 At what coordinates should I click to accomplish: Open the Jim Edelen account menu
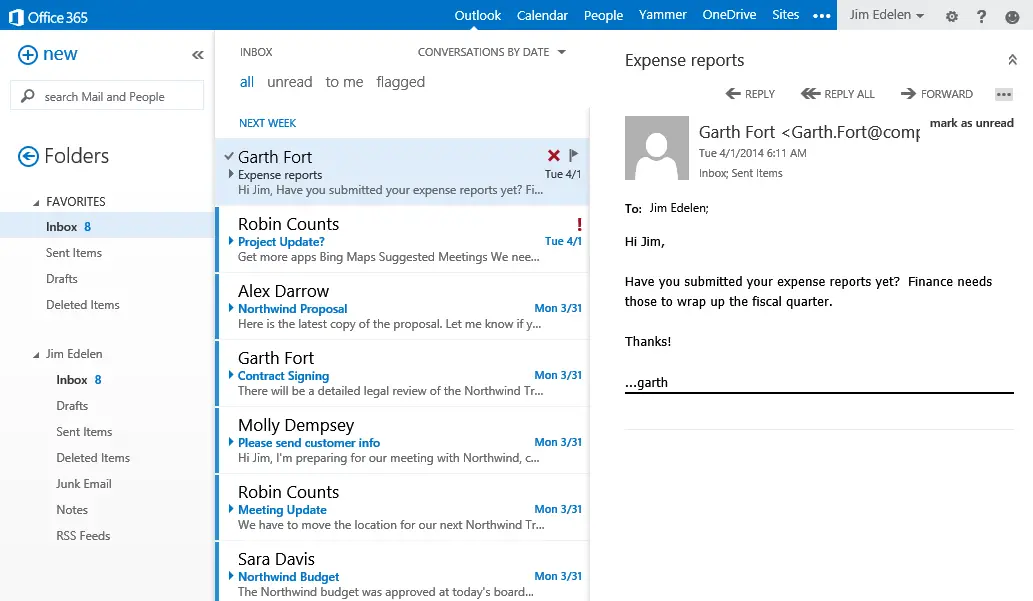886,15
